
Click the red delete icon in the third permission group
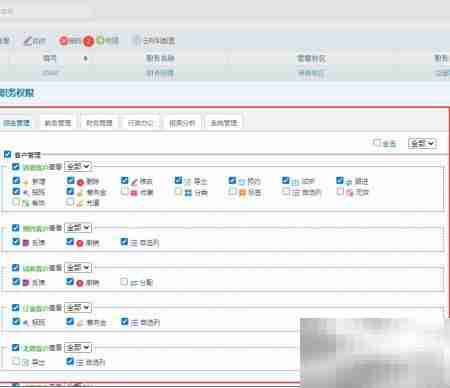(x=80, y=283)
